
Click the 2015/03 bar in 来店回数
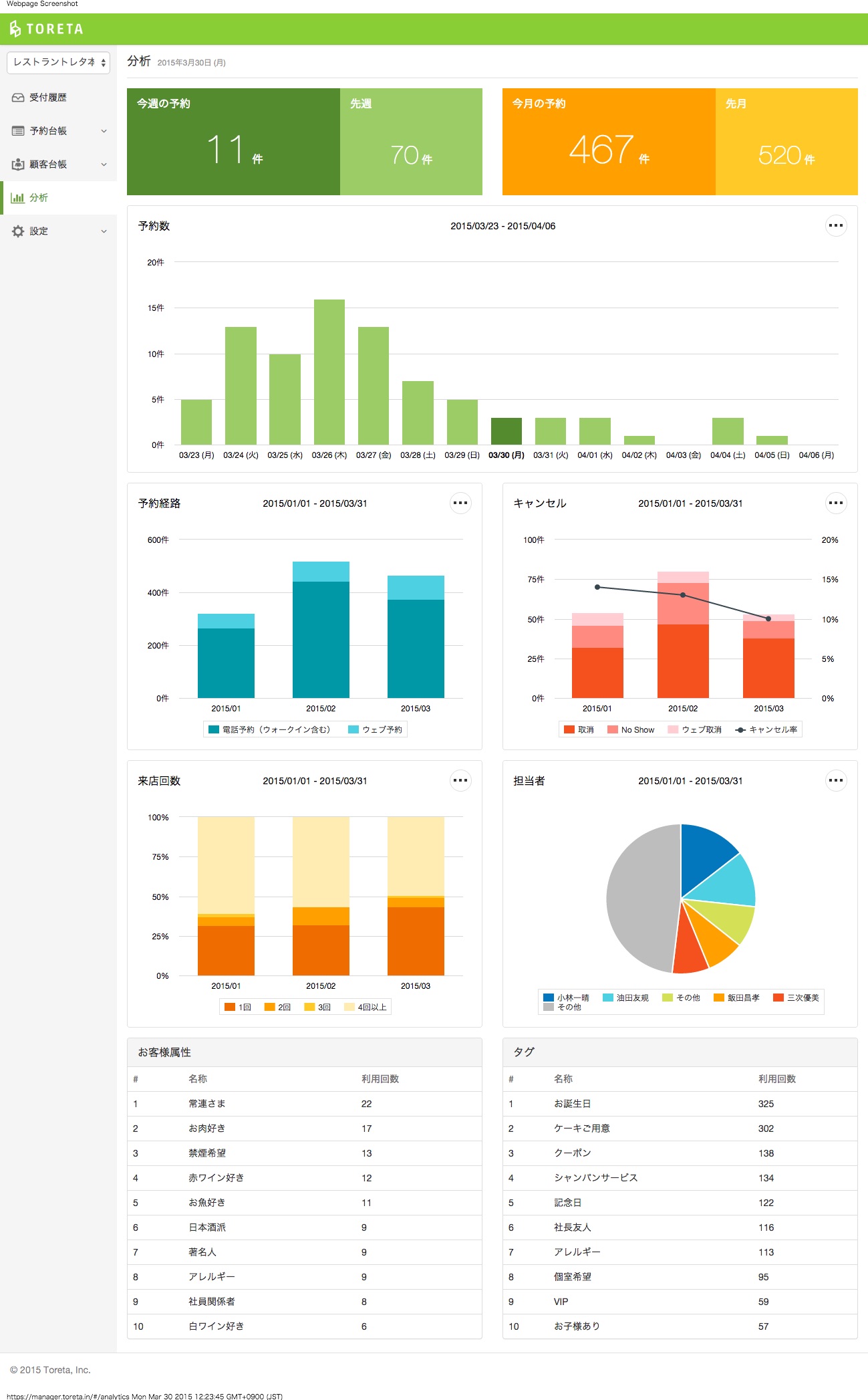[416, 896]
